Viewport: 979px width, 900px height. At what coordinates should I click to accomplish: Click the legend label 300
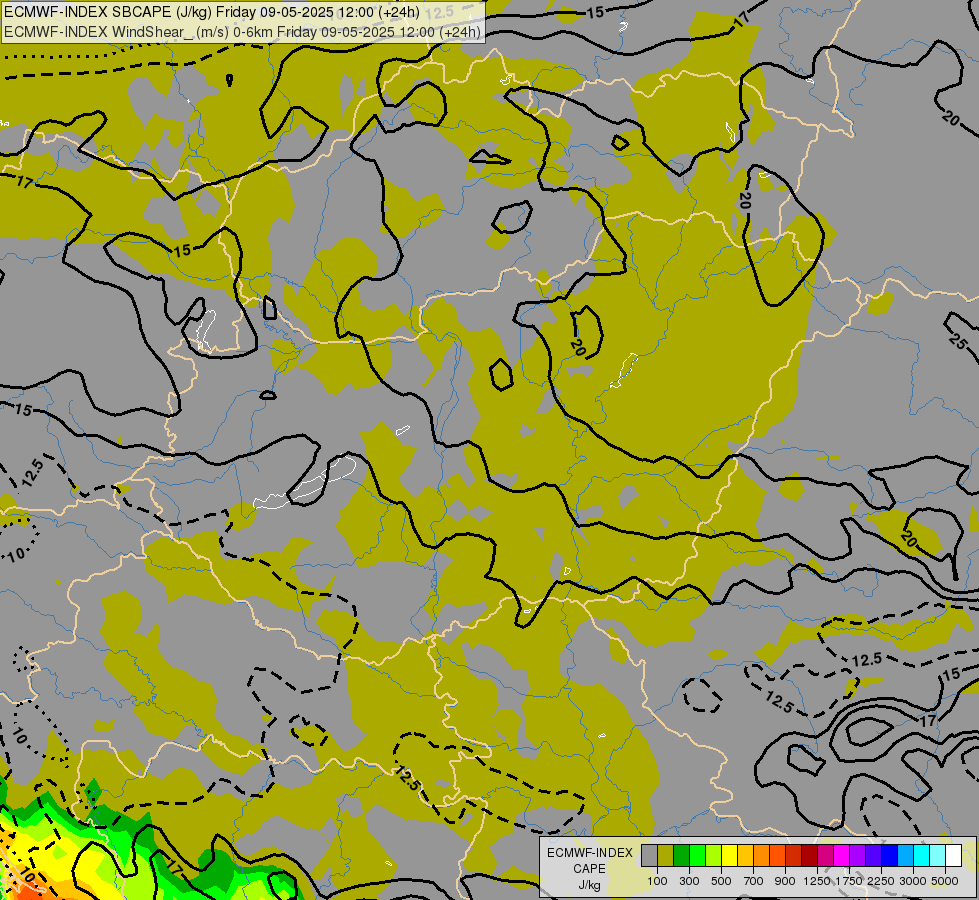tap(689, 881)
